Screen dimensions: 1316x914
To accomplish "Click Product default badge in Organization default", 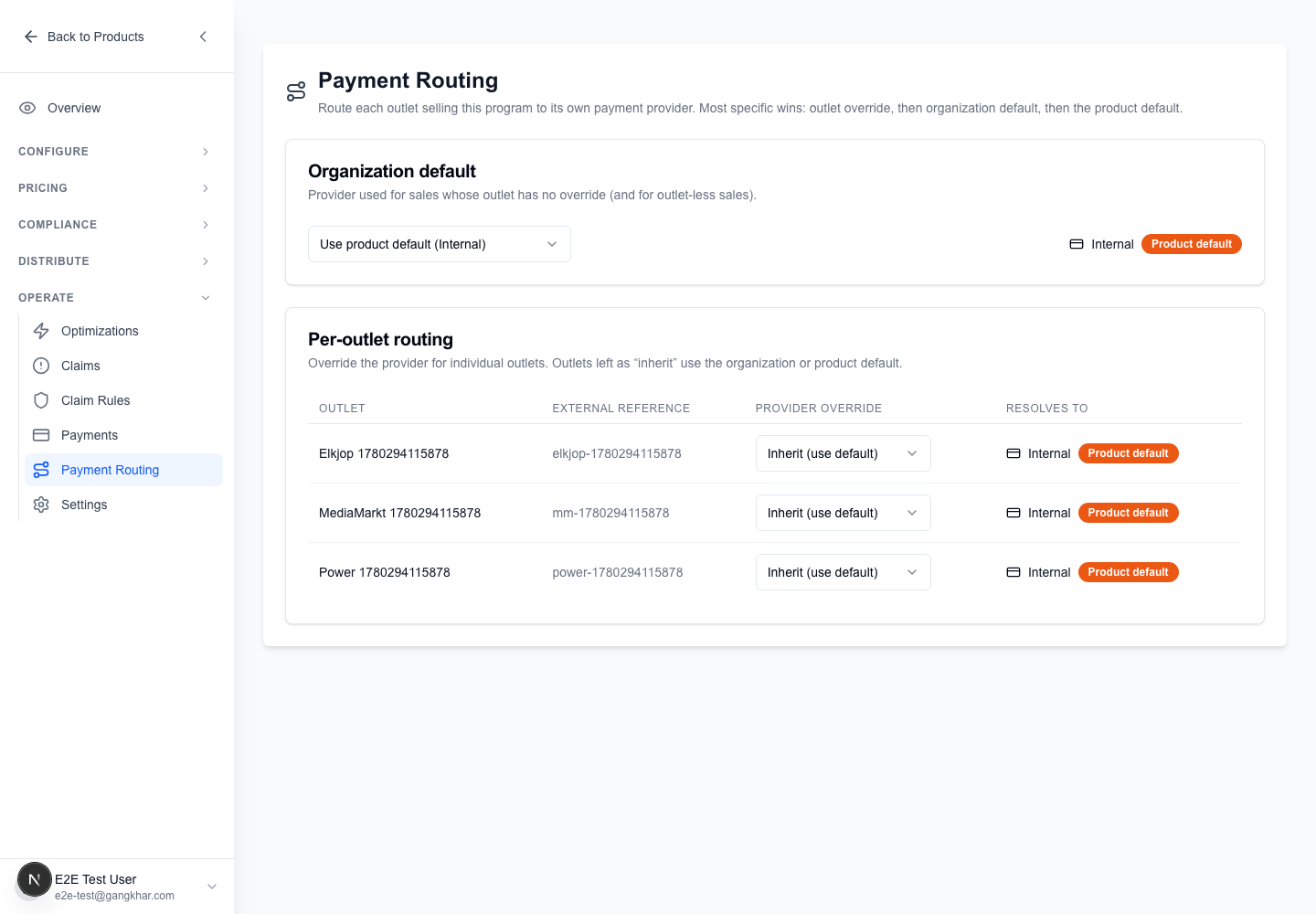I will (x=1192, y=244).
